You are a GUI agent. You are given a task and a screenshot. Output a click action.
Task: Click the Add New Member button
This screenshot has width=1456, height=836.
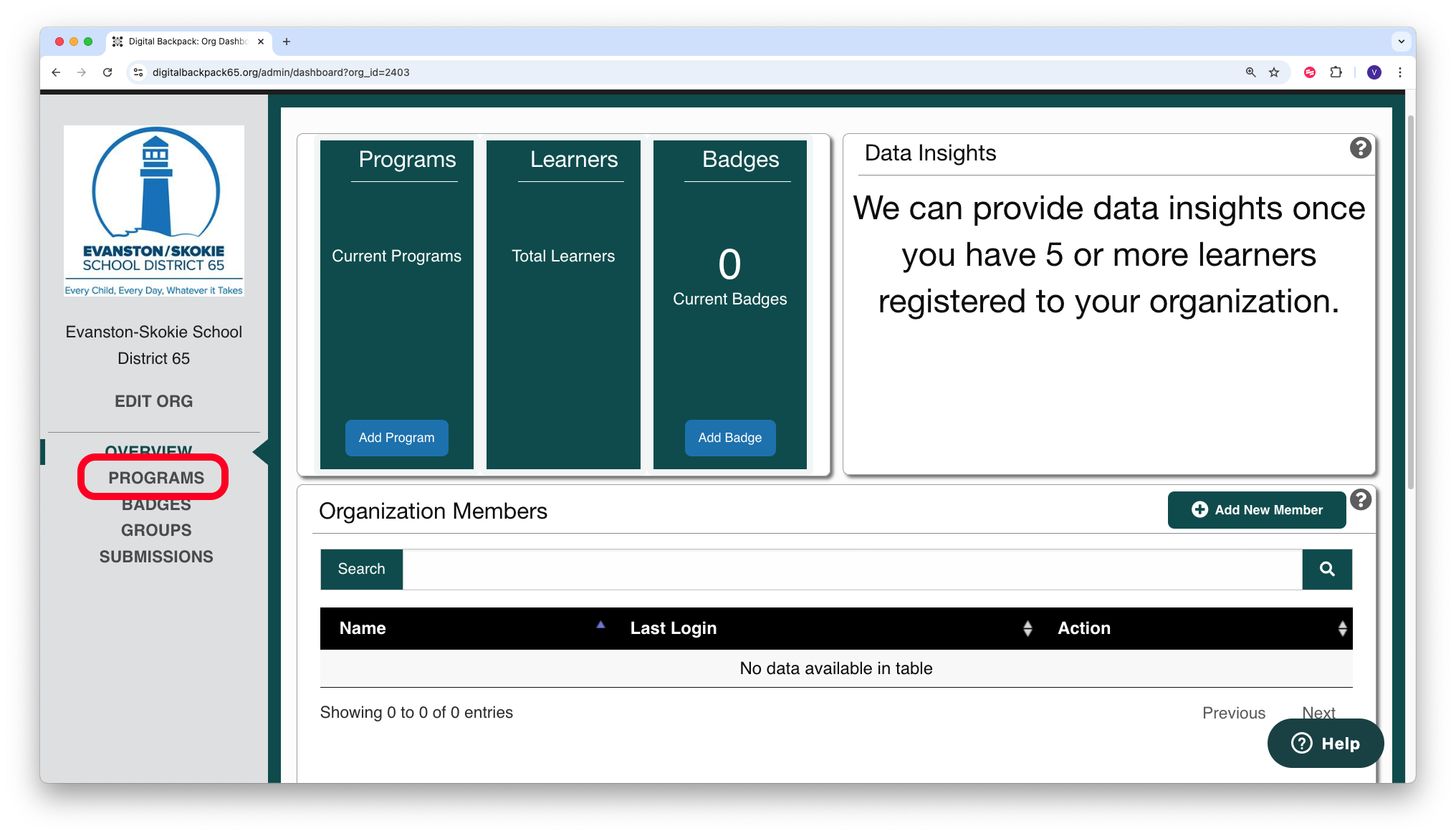pyautogui.click(x=1257, y=510)
